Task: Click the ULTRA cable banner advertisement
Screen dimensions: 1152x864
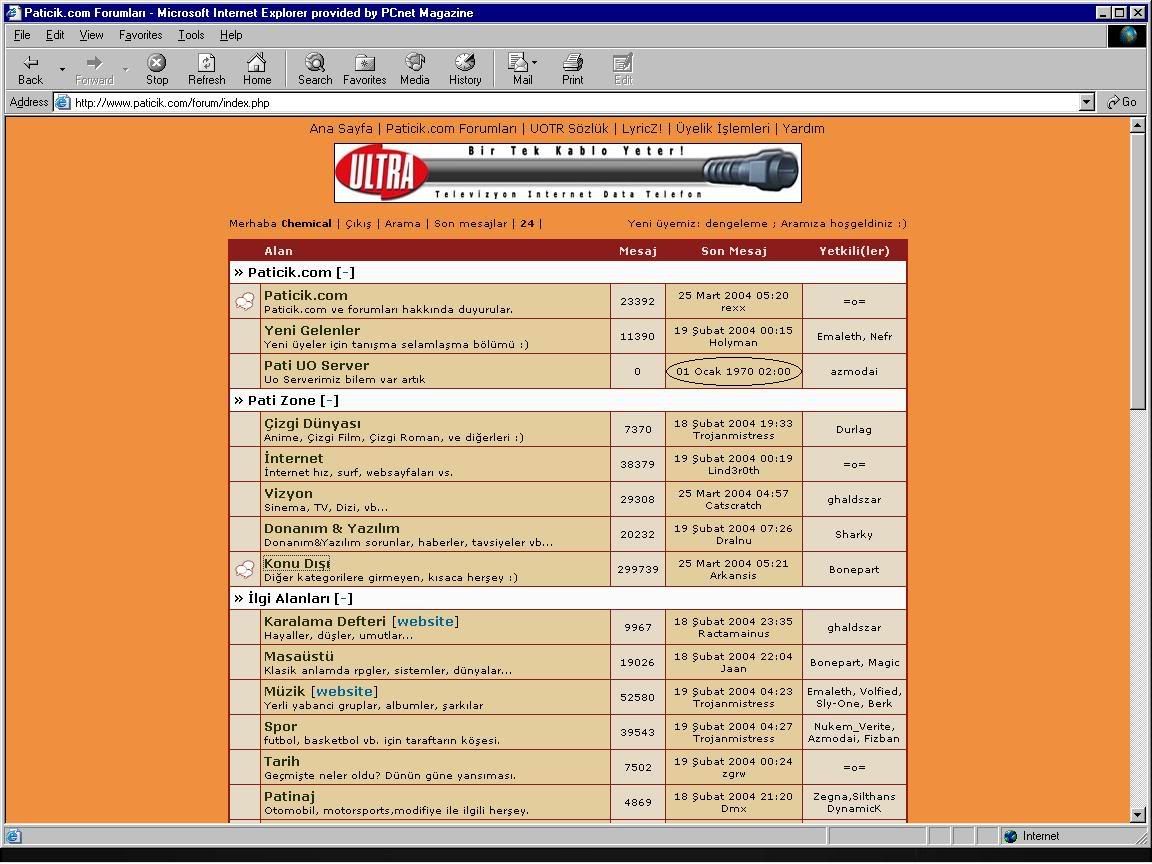Action: coord(568,173)
